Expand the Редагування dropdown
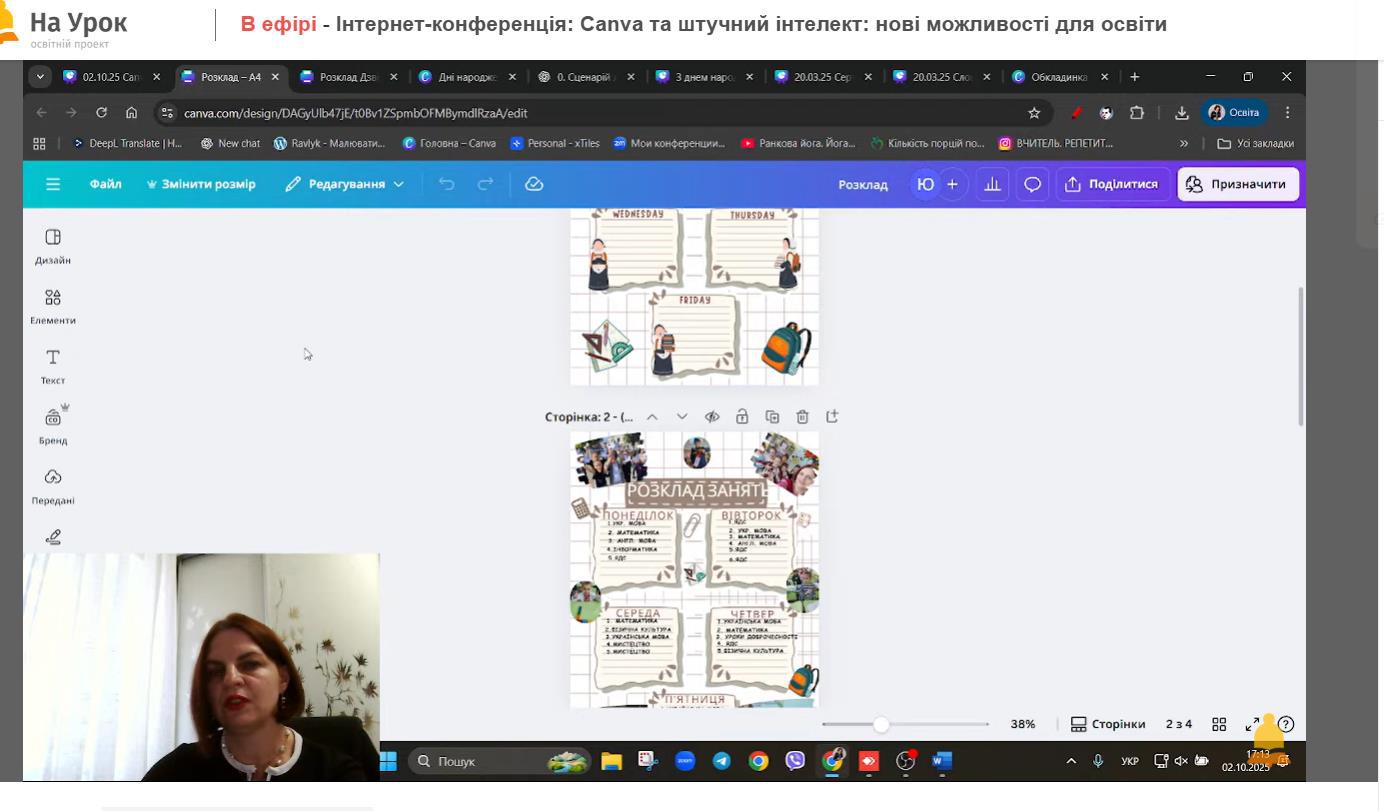 coord(345,184)
